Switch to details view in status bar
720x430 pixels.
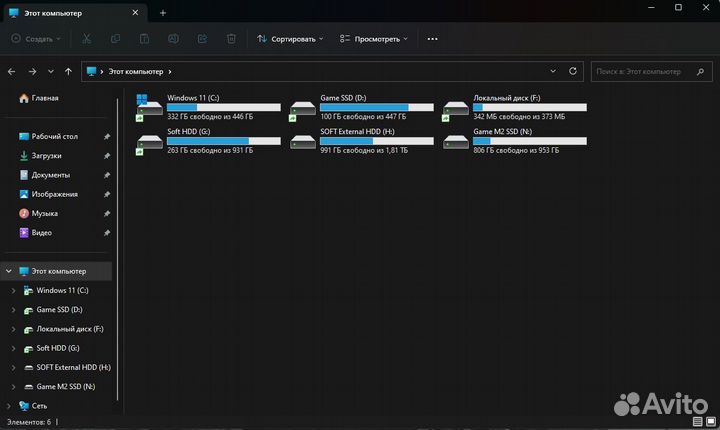pyautogui.click(x=698, y=421)
